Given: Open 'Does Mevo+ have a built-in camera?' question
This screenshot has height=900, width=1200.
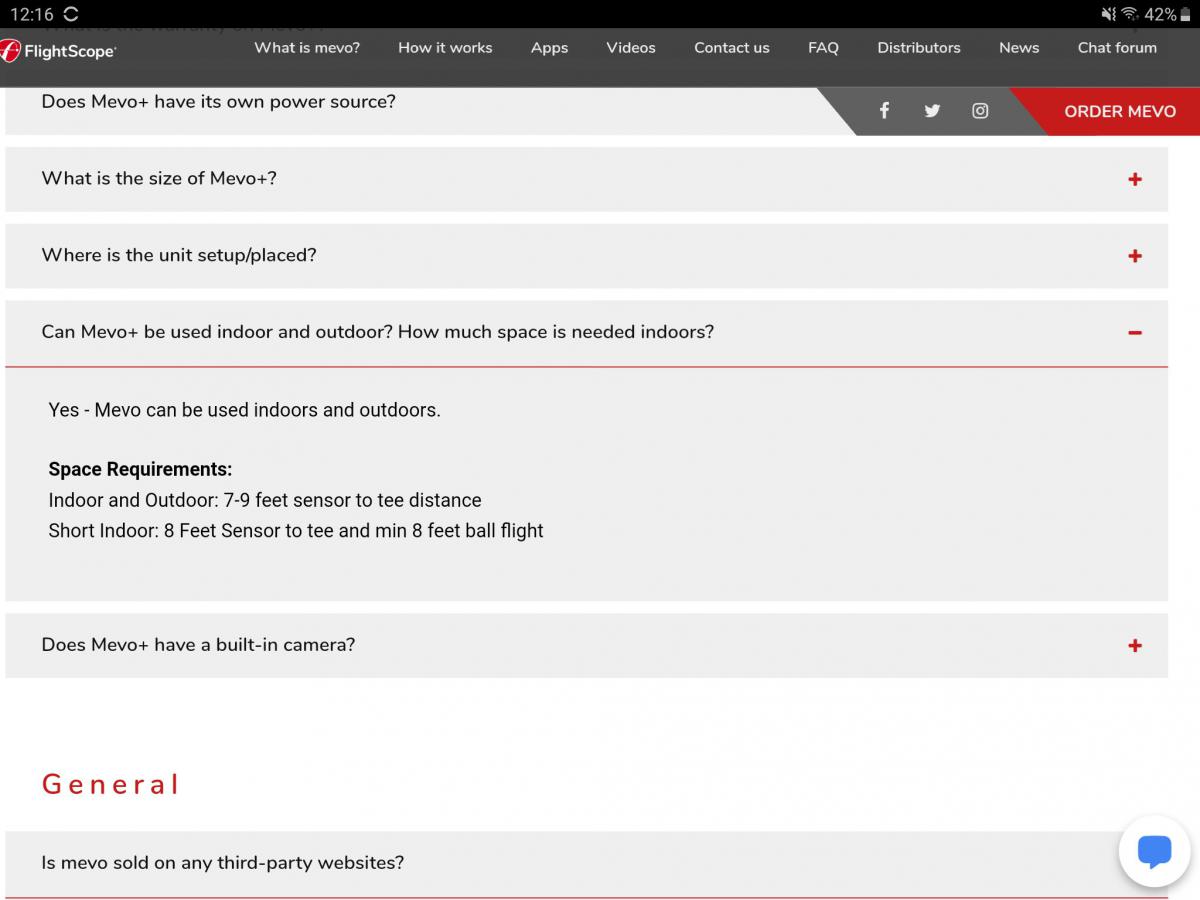Looking at the screenshot, I should tap(586, 645).
